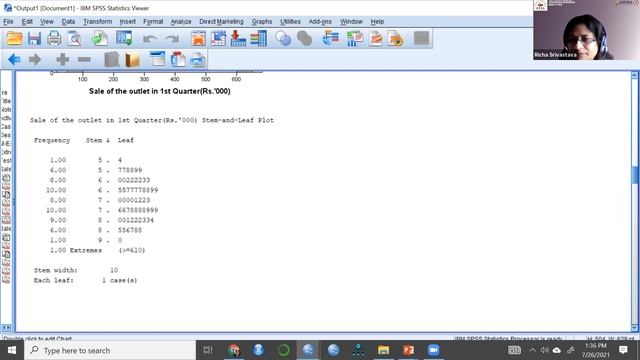This screenshot has height=360, width=640.
Task: Click the 'Extremes (>=610)' row
Action: tap(97, 250)
